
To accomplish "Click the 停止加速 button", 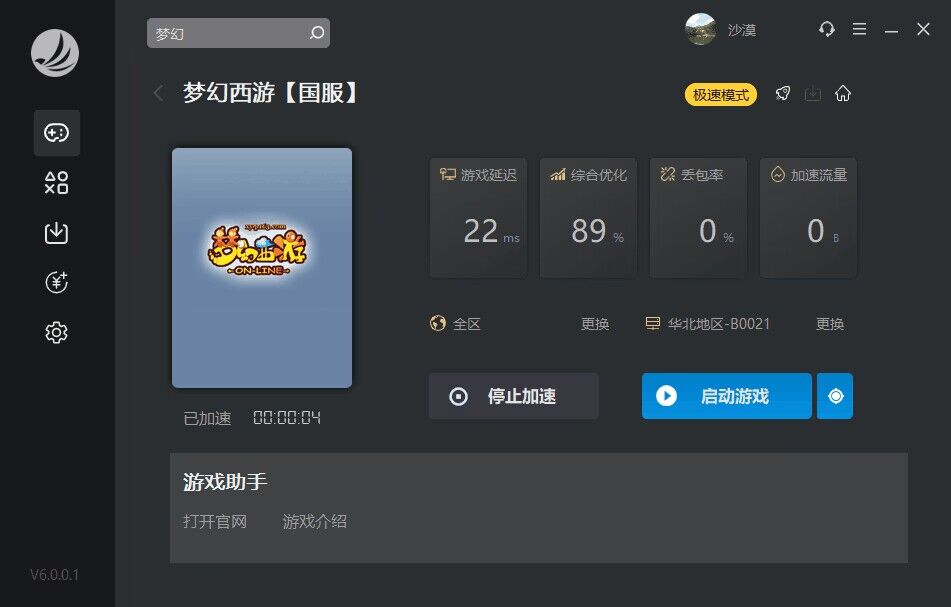I will pyautogui.click(x=514, y=396).
